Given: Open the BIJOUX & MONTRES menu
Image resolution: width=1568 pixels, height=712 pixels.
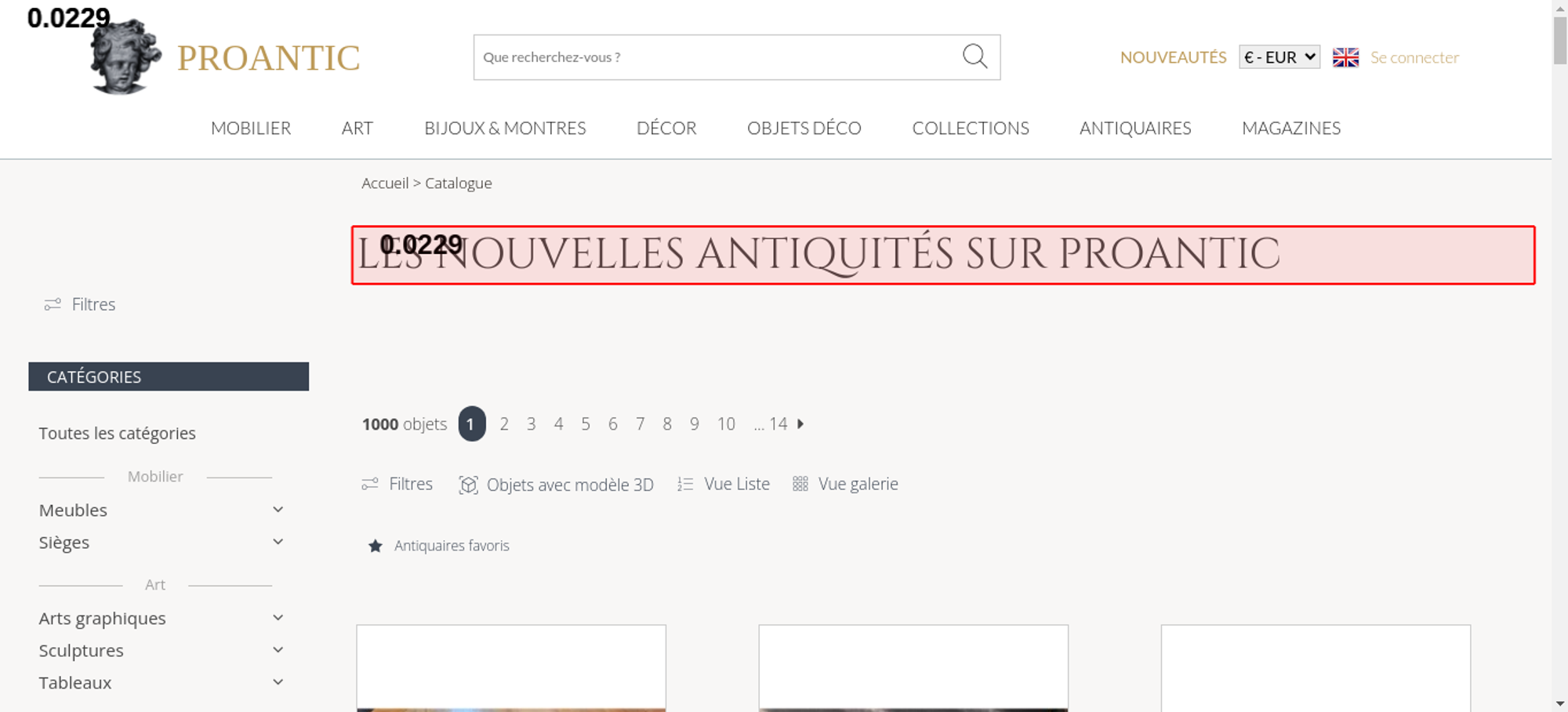Looking at the screenshot, I should point(505,128).
